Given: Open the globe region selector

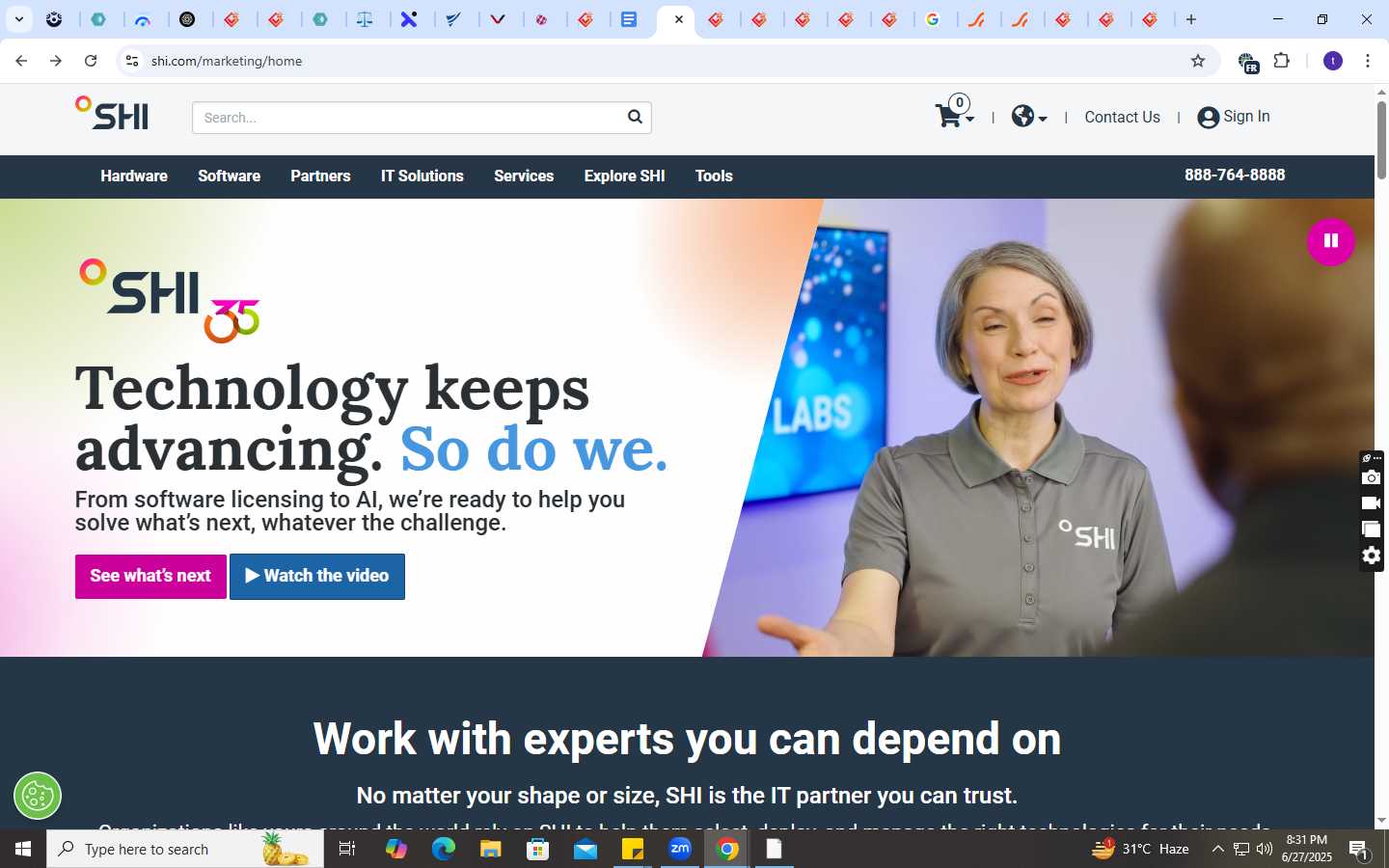Looking at the screenshot, I should (1023, 117).
